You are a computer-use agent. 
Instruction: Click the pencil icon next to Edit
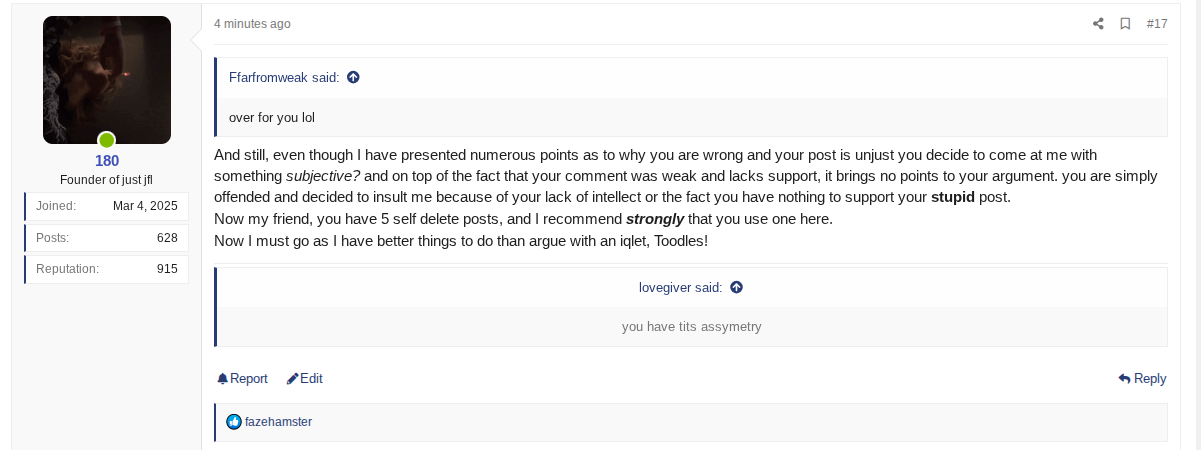click(x=292, y=379)
